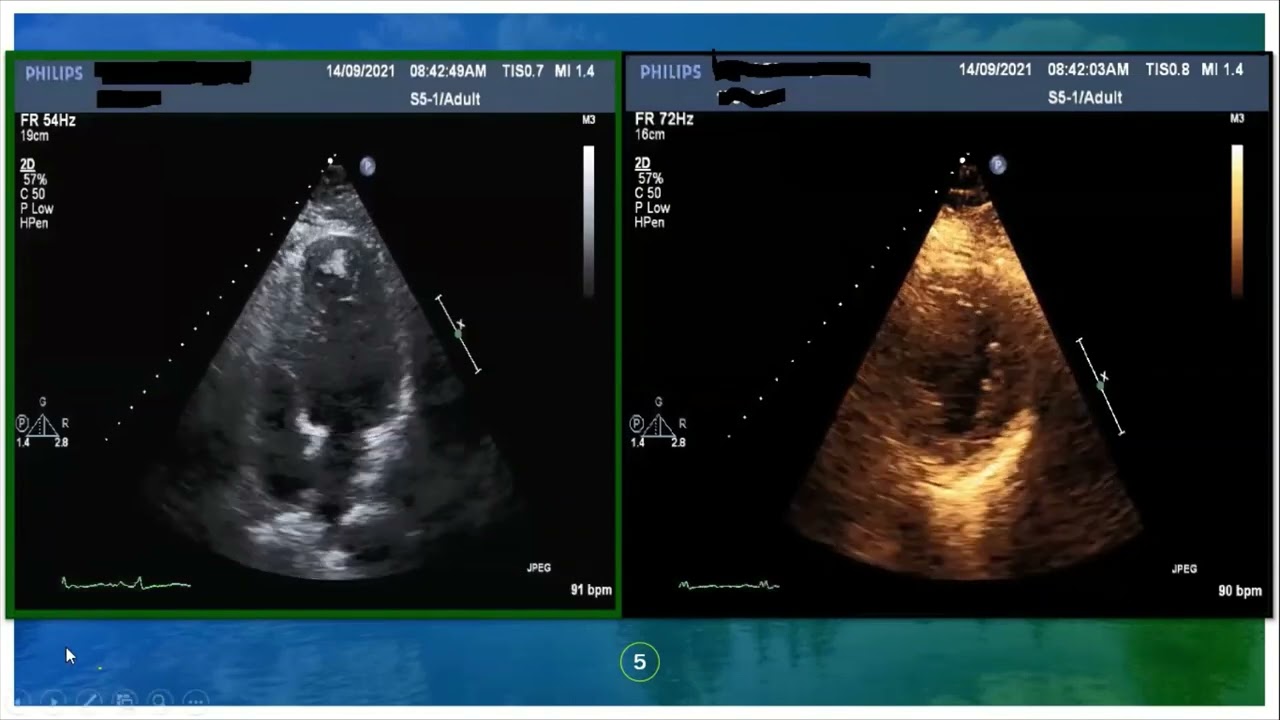Click the 'HPen' setting on the left panel
1280x720 pixels.
pyautogui.click(x=34, y=223)
